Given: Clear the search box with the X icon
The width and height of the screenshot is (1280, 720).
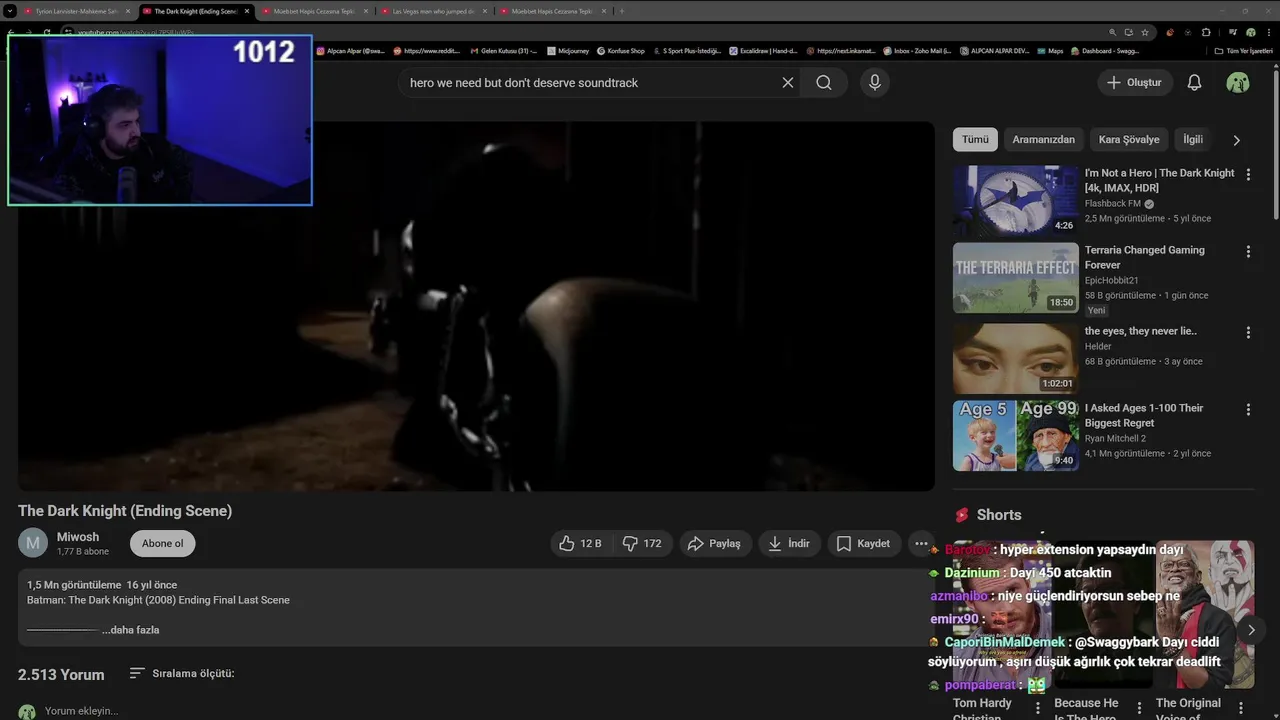Looking at the screenshot, I should click(x=788, y=83).
